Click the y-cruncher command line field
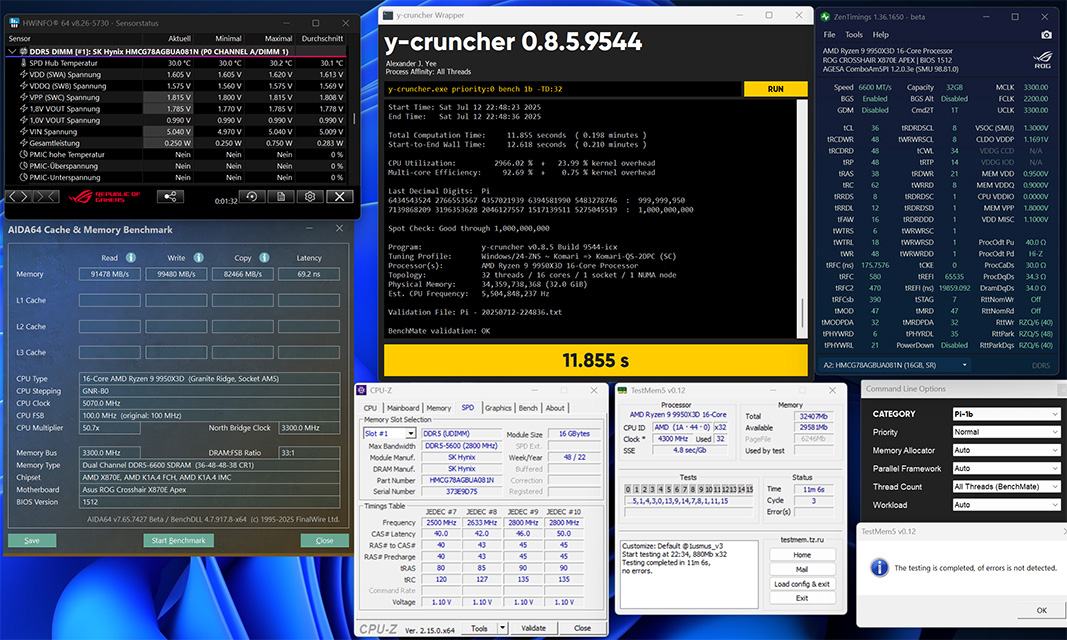 pos(563,89)
